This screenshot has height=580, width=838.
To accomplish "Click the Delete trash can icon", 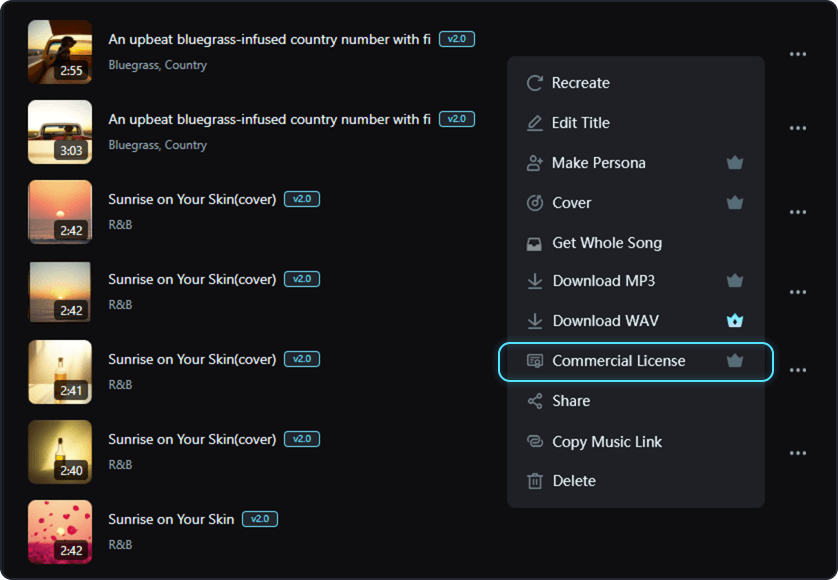I will coord(535,481).
